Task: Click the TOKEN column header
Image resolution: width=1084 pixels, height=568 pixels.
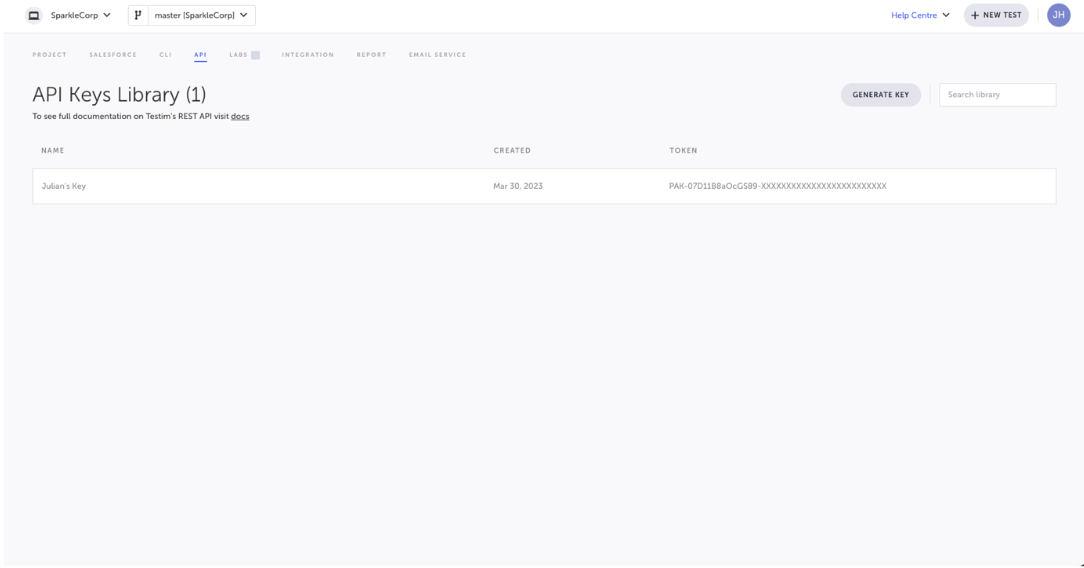Action: (683, 150)
